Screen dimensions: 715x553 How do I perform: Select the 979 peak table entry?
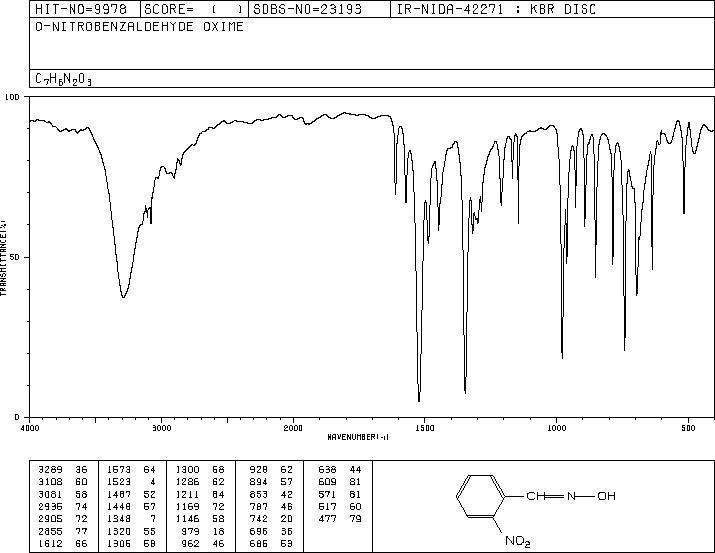[203, 532]
